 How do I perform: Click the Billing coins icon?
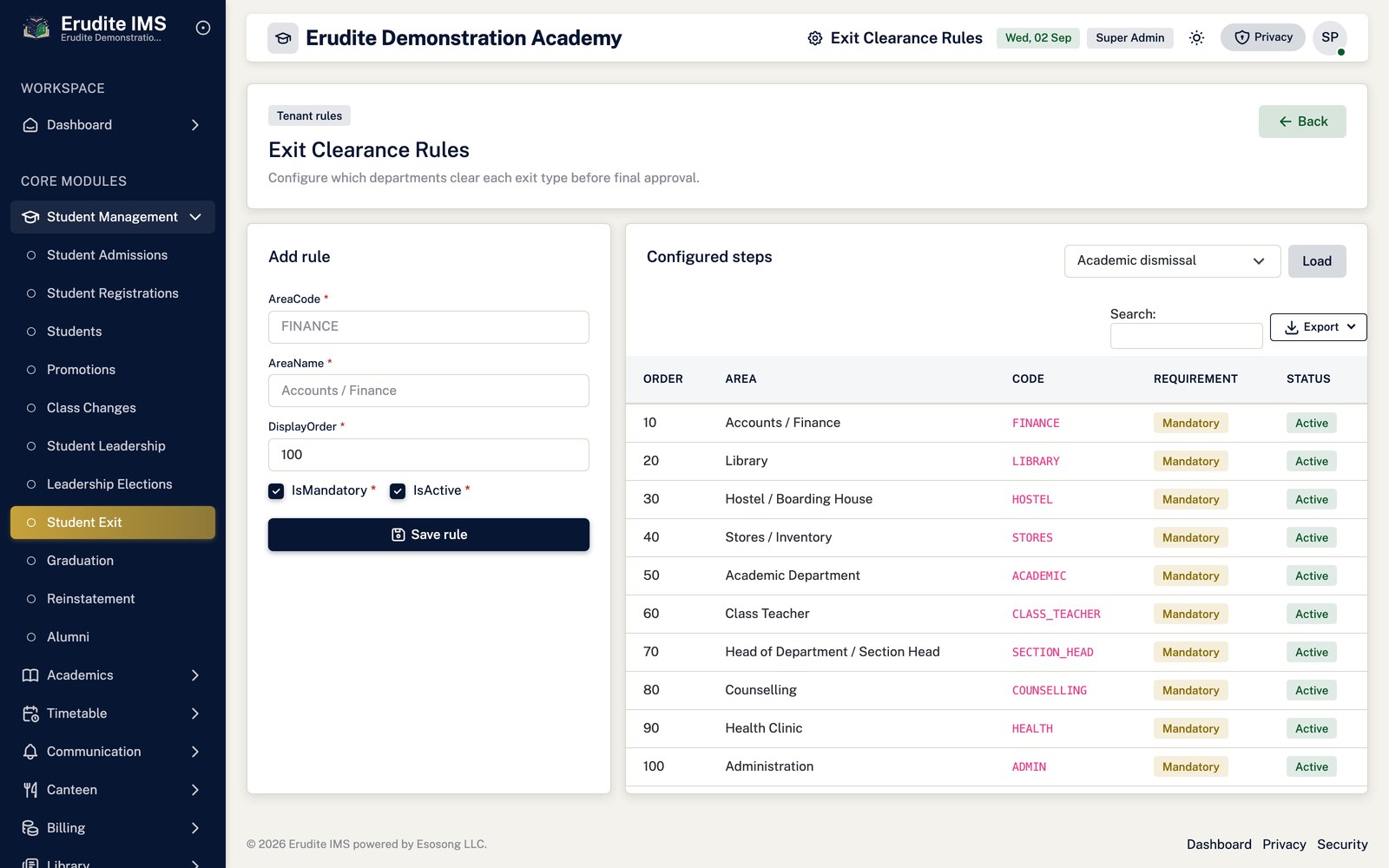pyautogui.click(x=30, y=828)
